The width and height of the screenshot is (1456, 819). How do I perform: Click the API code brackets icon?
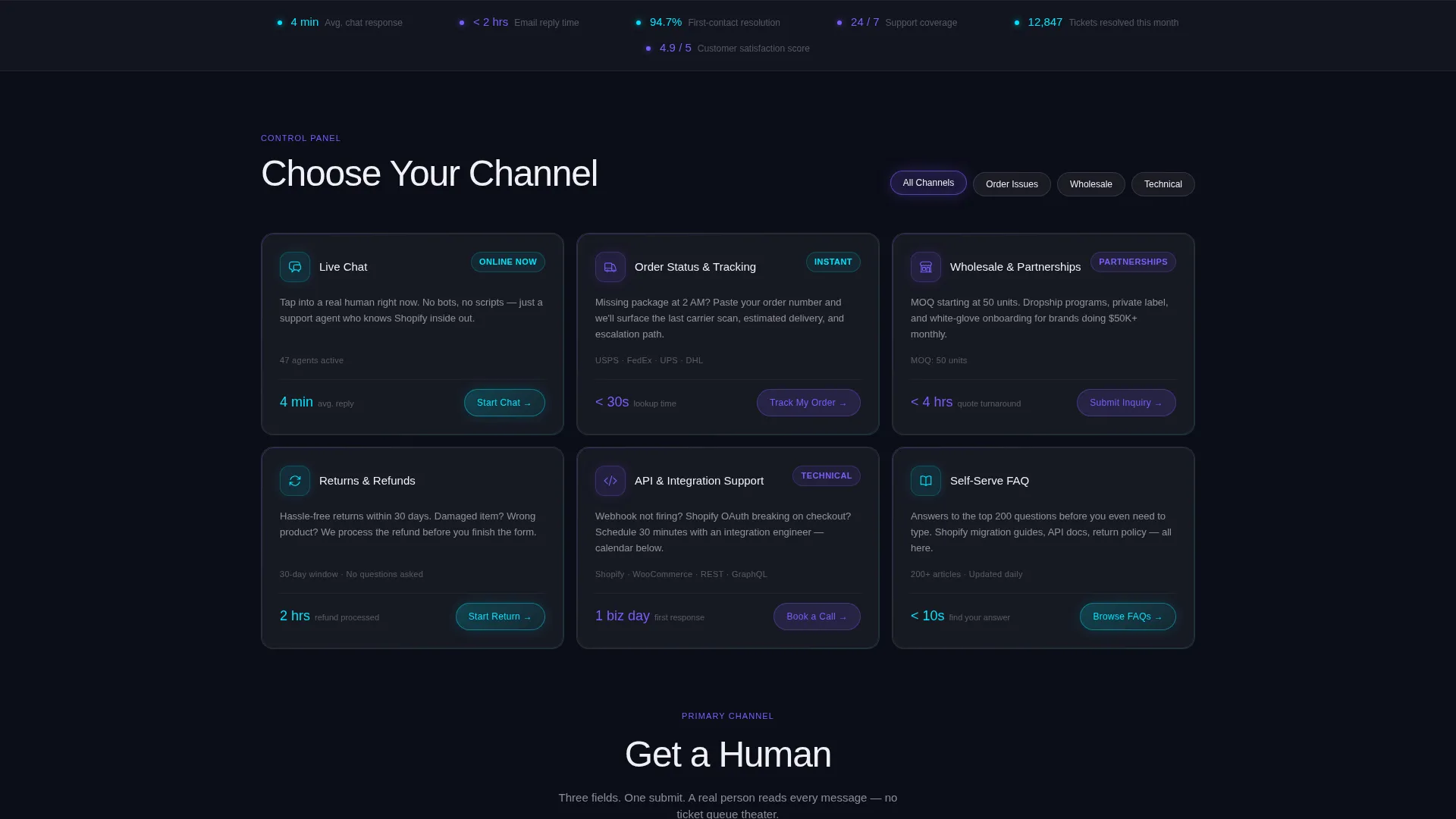pos(610,481)
